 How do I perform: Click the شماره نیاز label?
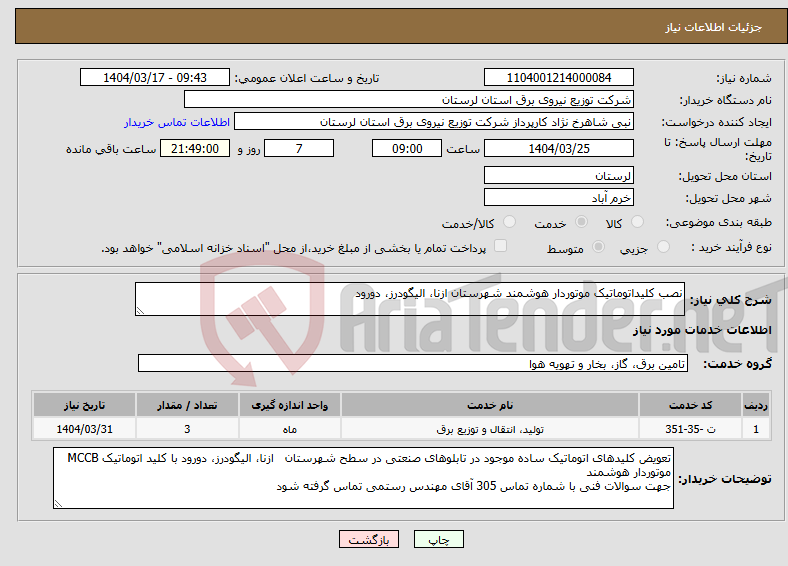coord(744,78)
